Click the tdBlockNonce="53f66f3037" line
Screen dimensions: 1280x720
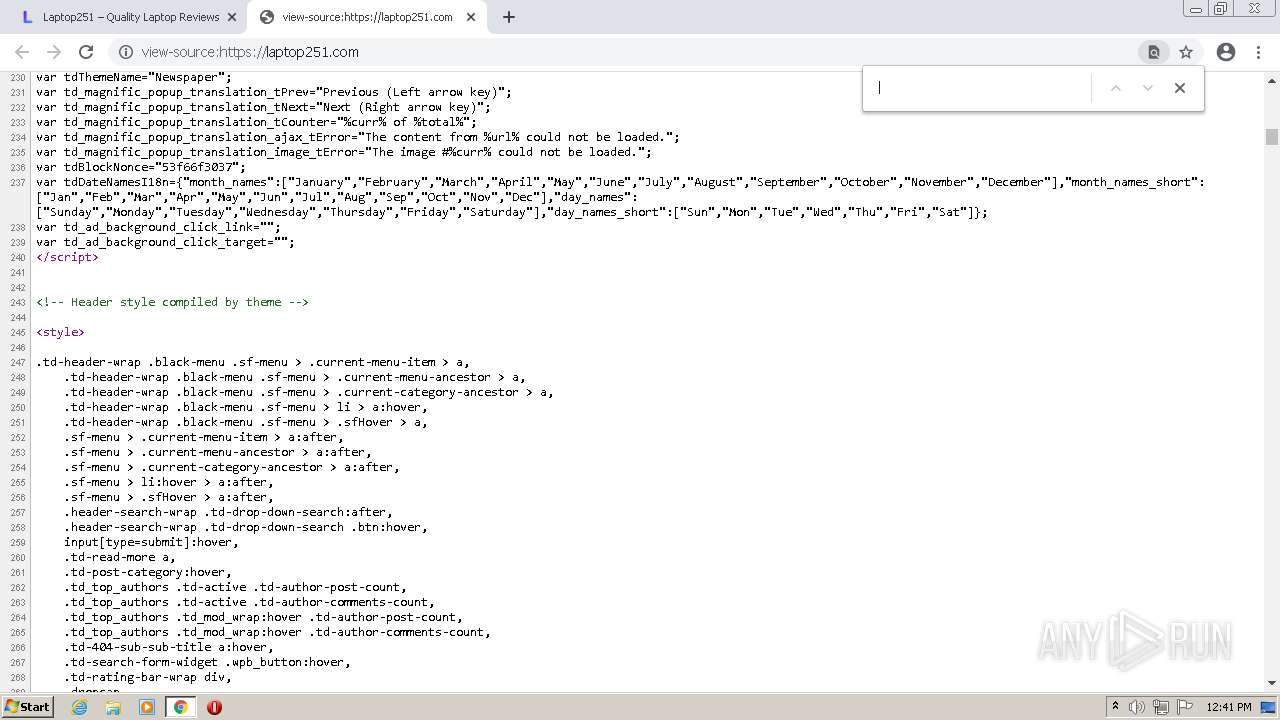140,167
